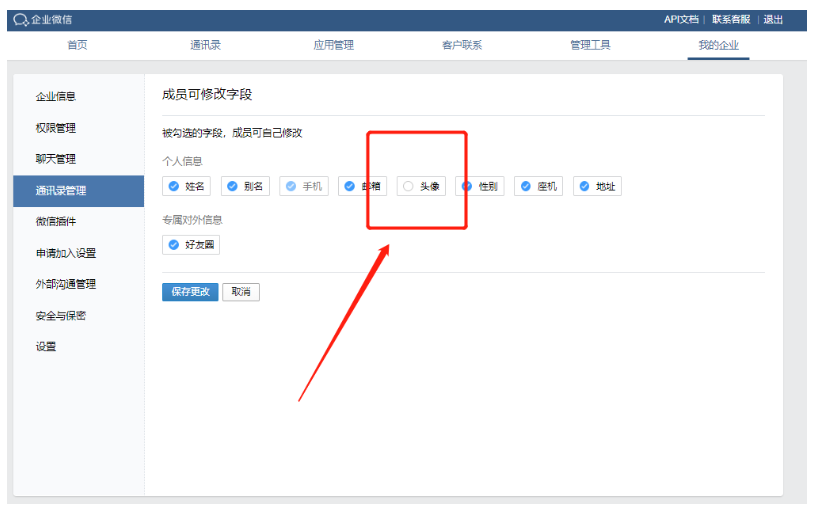Viewport: 820px width, 519px height.
Task: Go to the 首页 tab
Action: [x=77, y=45]
